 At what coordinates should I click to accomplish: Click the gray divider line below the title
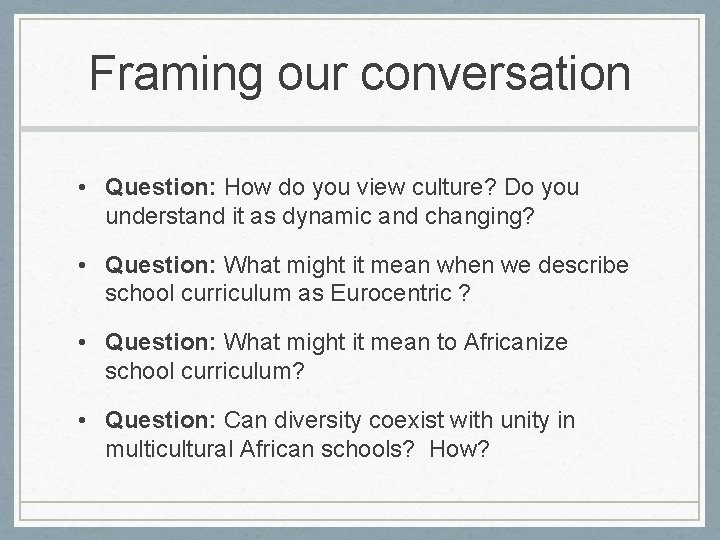click(360, 129)
